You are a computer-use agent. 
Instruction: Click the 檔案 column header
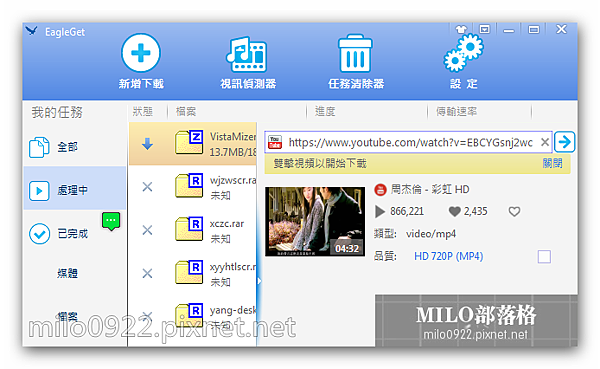186,111
